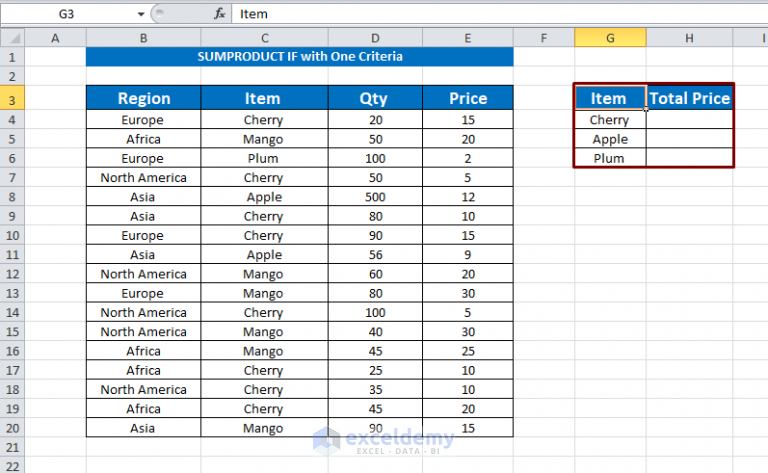Select quantity '500' in row 8
The width and height of the screenshot is (768, 473).
click(x=375, y=197)
